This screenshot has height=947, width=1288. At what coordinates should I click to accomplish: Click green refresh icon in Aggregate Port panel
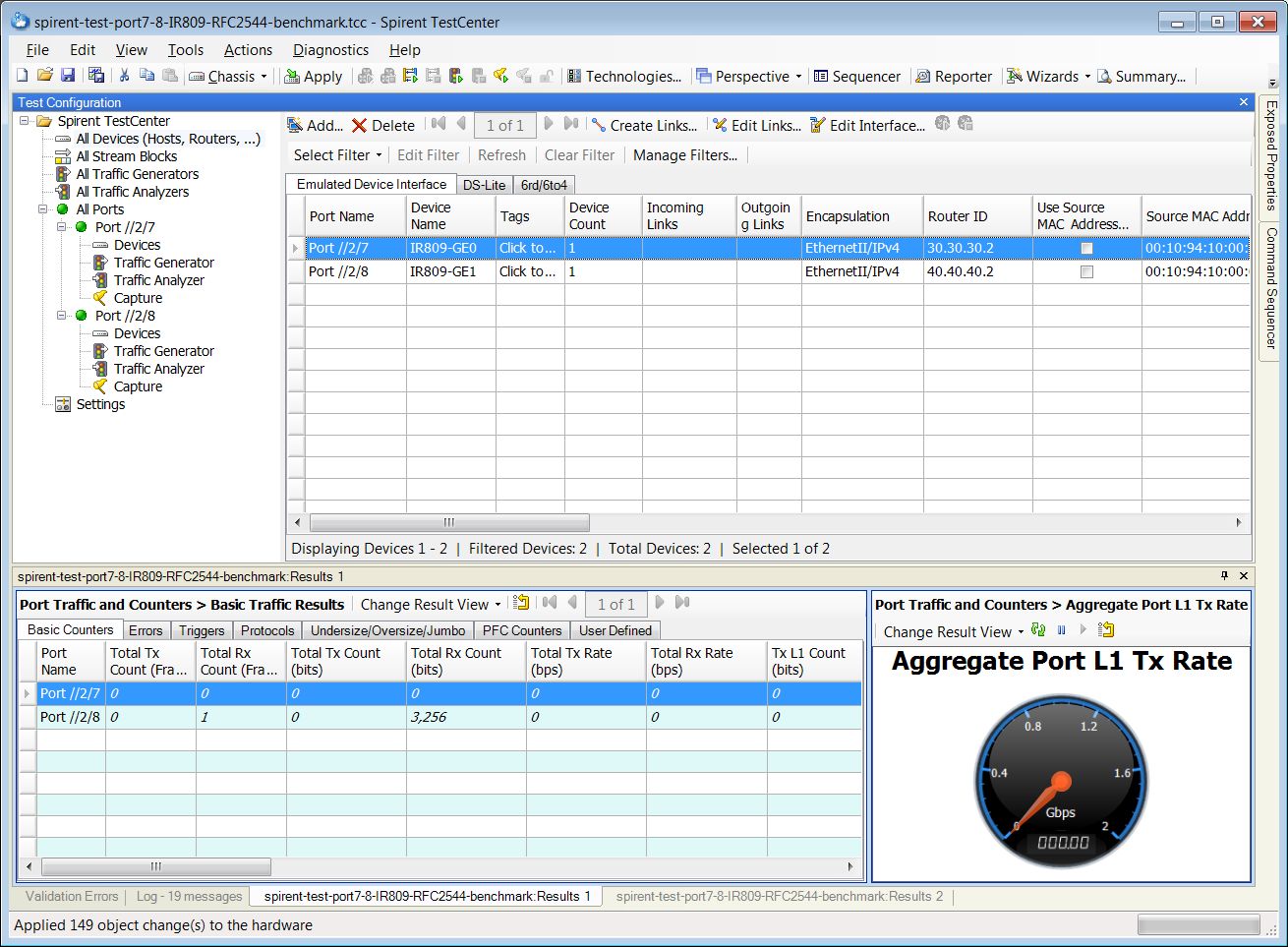(x=1038, y=630)
